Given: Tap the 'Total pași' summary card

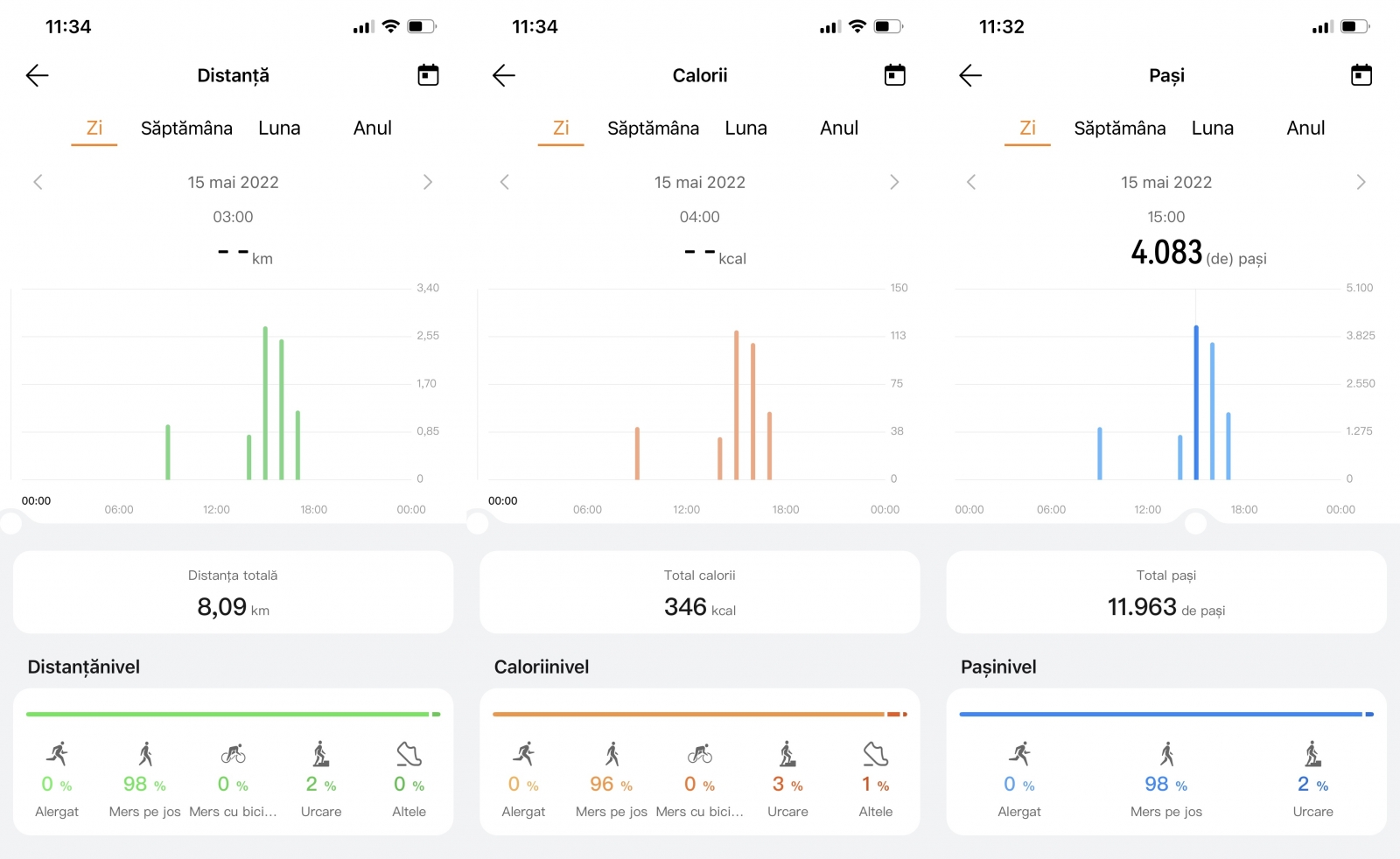Looking at the screenshot, I should 1165,593.
